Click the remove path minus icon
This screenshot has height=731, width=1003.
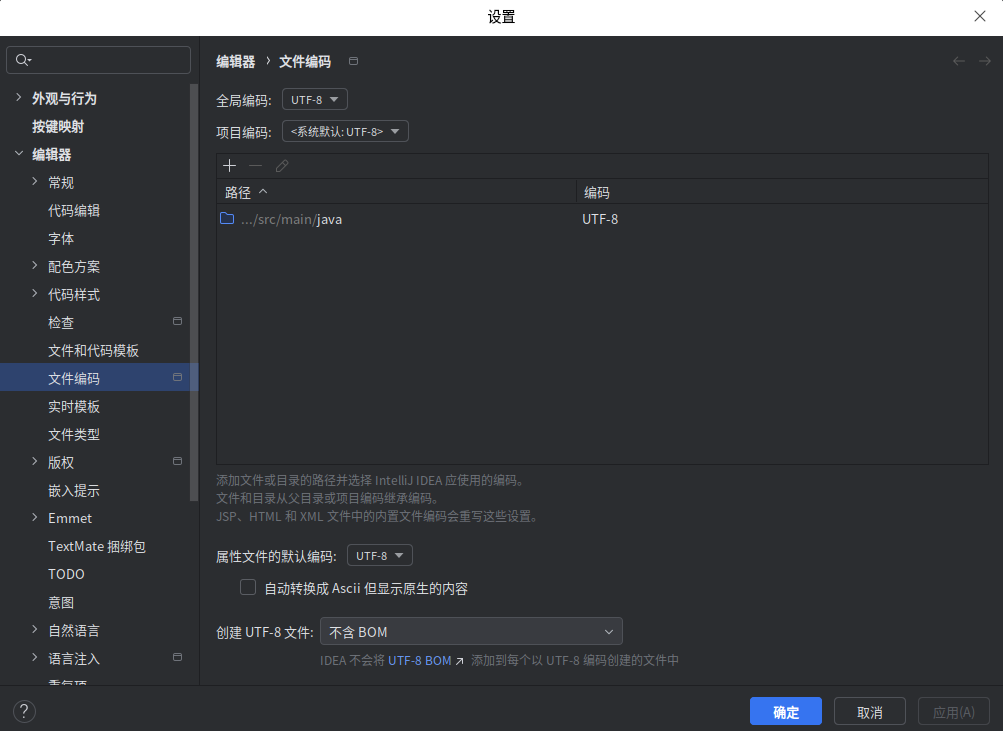pos(256,166)
